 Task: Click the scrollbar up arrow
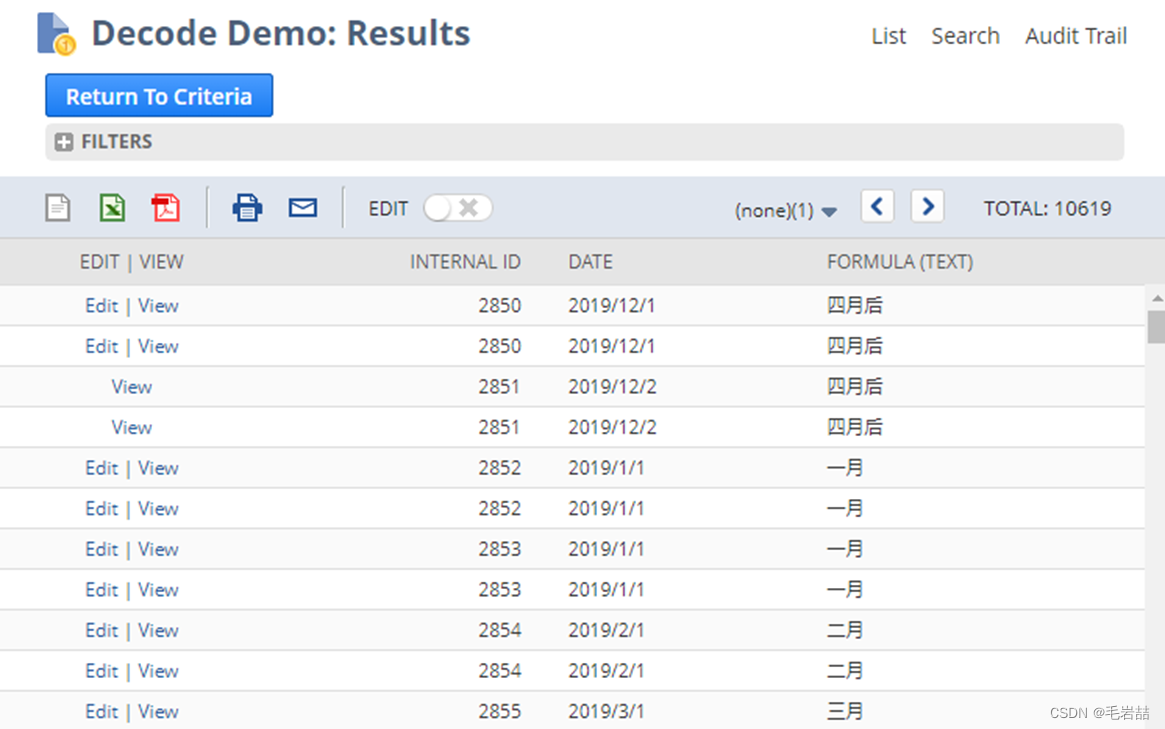1157,296
